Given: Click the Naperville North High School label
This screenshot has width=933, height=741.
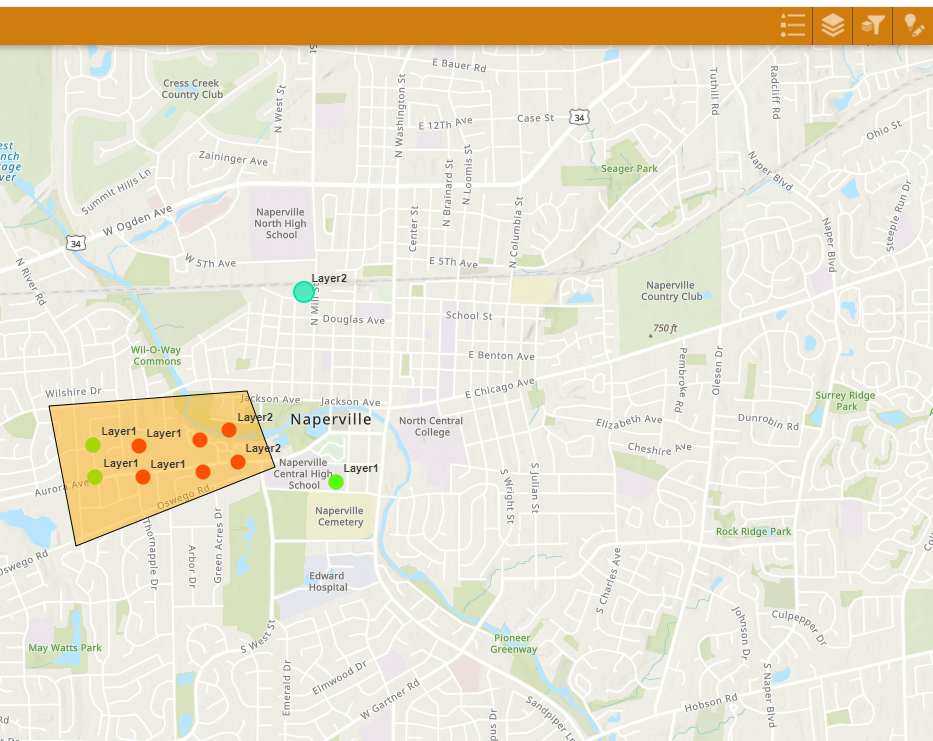Looking at the screenshot, I should pos(280,223).
